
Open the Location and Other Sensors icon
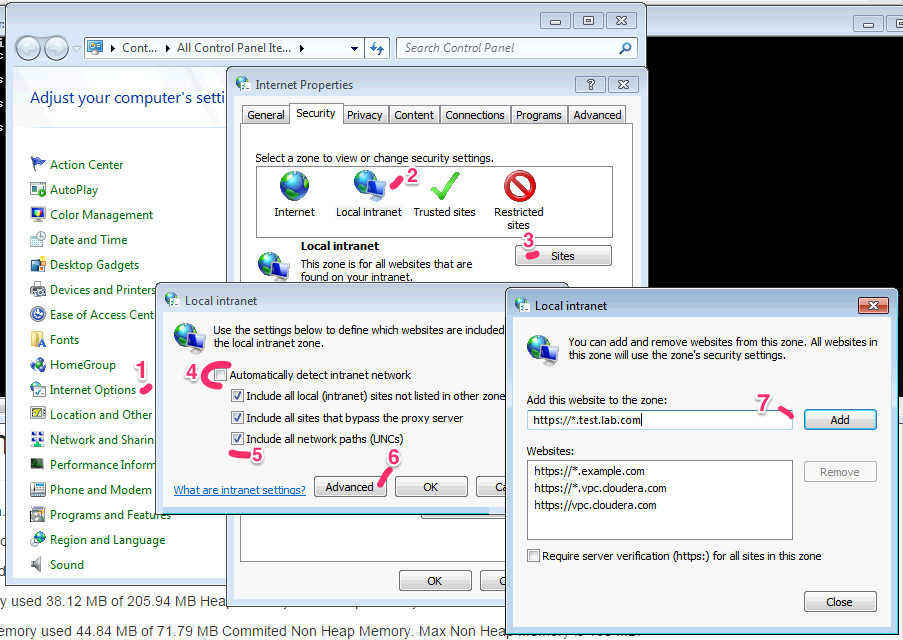[38, 414]
